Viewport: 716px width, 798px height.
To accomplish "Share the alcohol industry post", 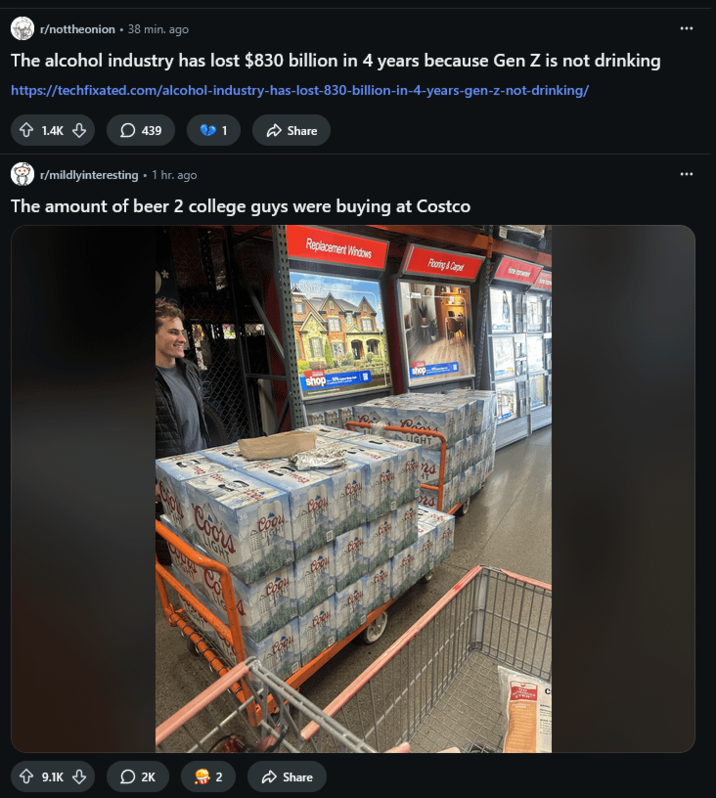I will click(291, 130).
